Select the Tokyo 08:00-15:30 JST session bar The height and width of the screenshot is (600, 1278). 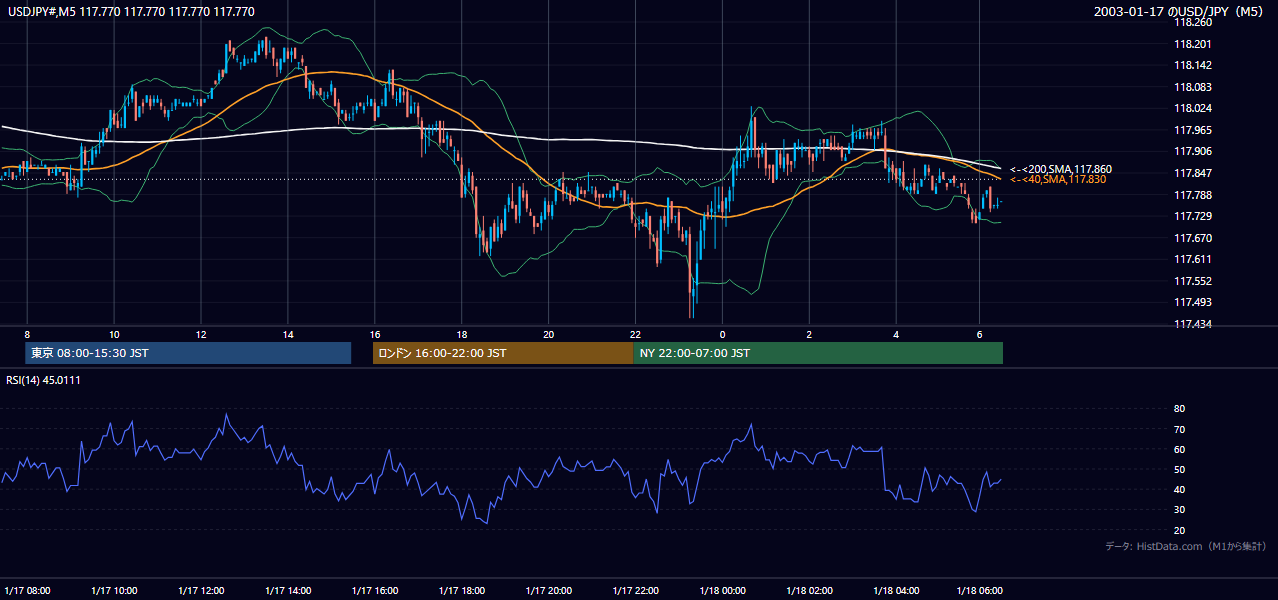coord(188,353)
